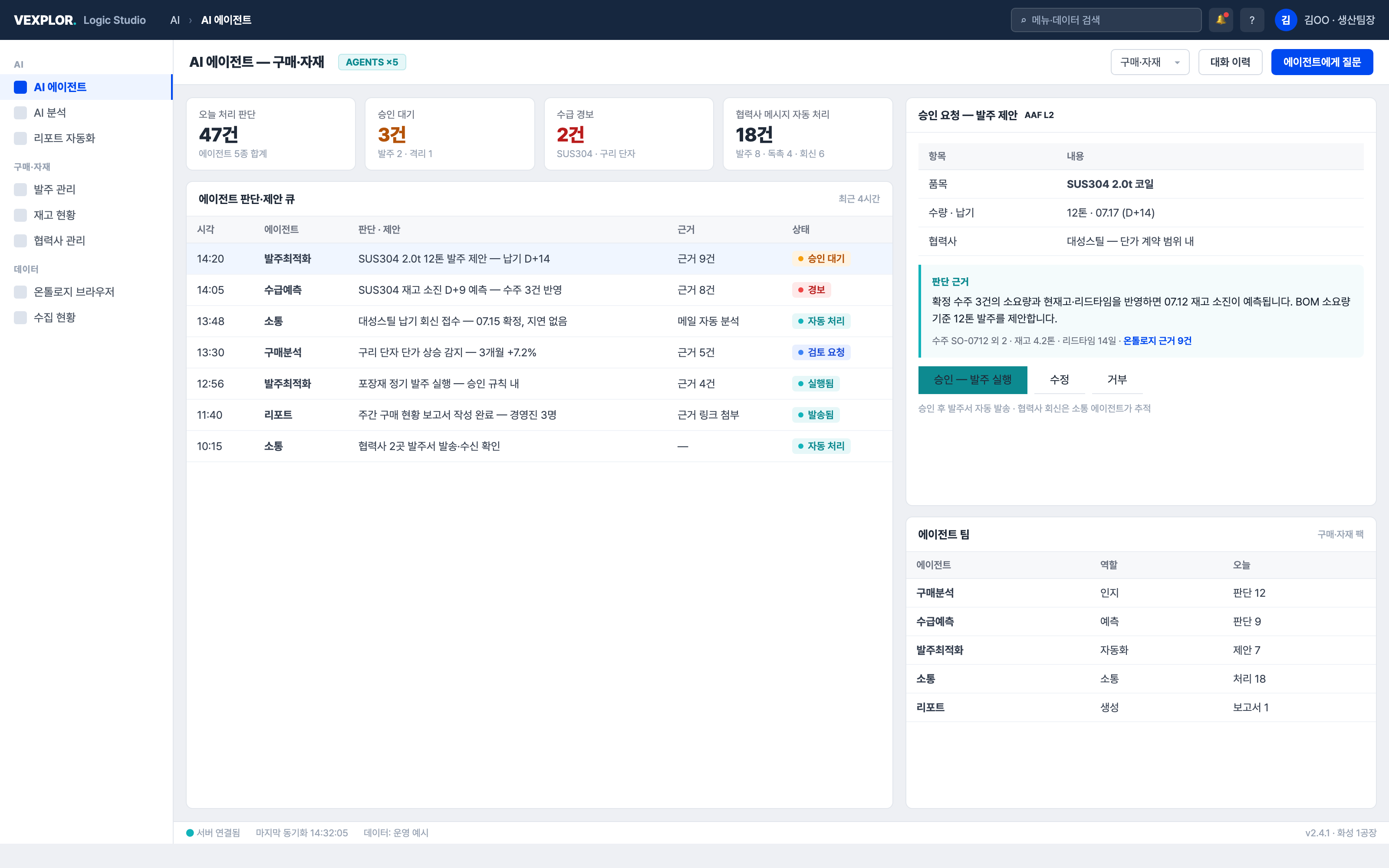Select the 14:05 수급예측 queue row

539,290
